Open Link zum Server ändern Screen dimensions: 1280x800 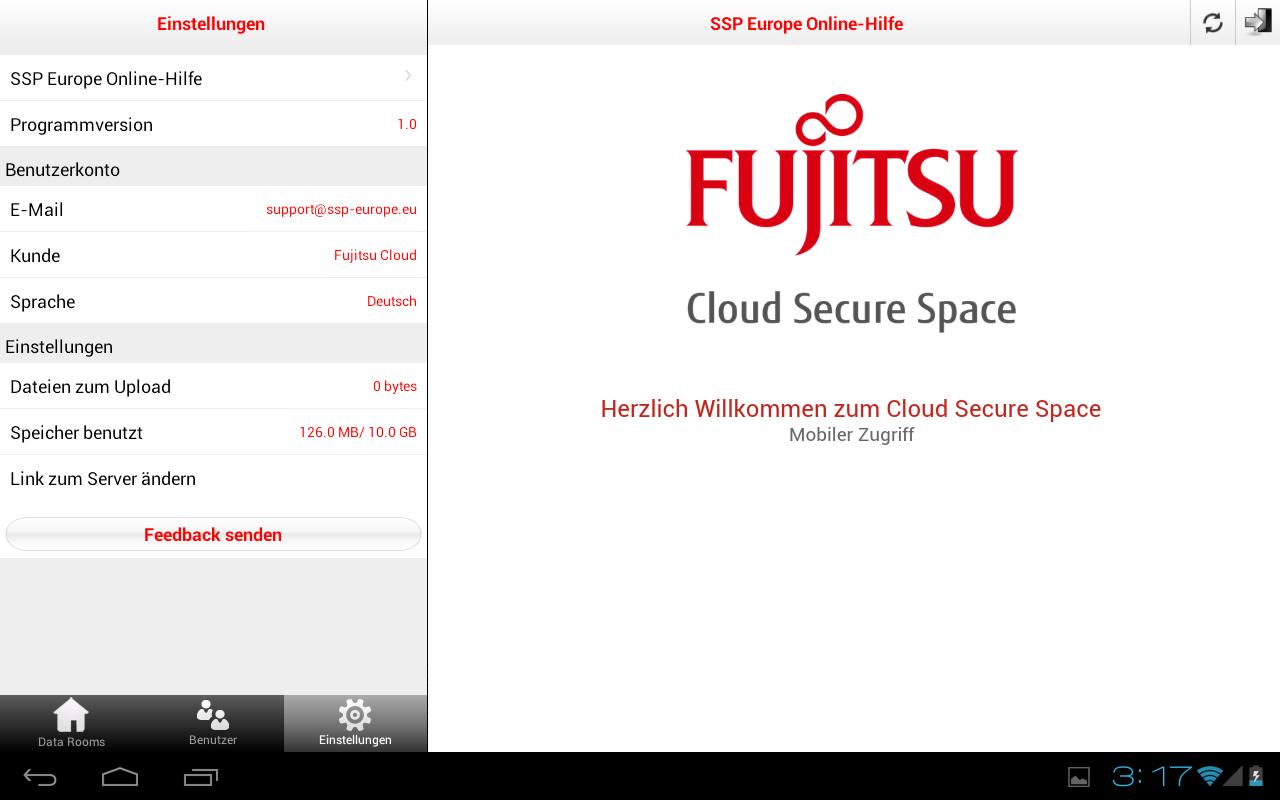(213, 478)
